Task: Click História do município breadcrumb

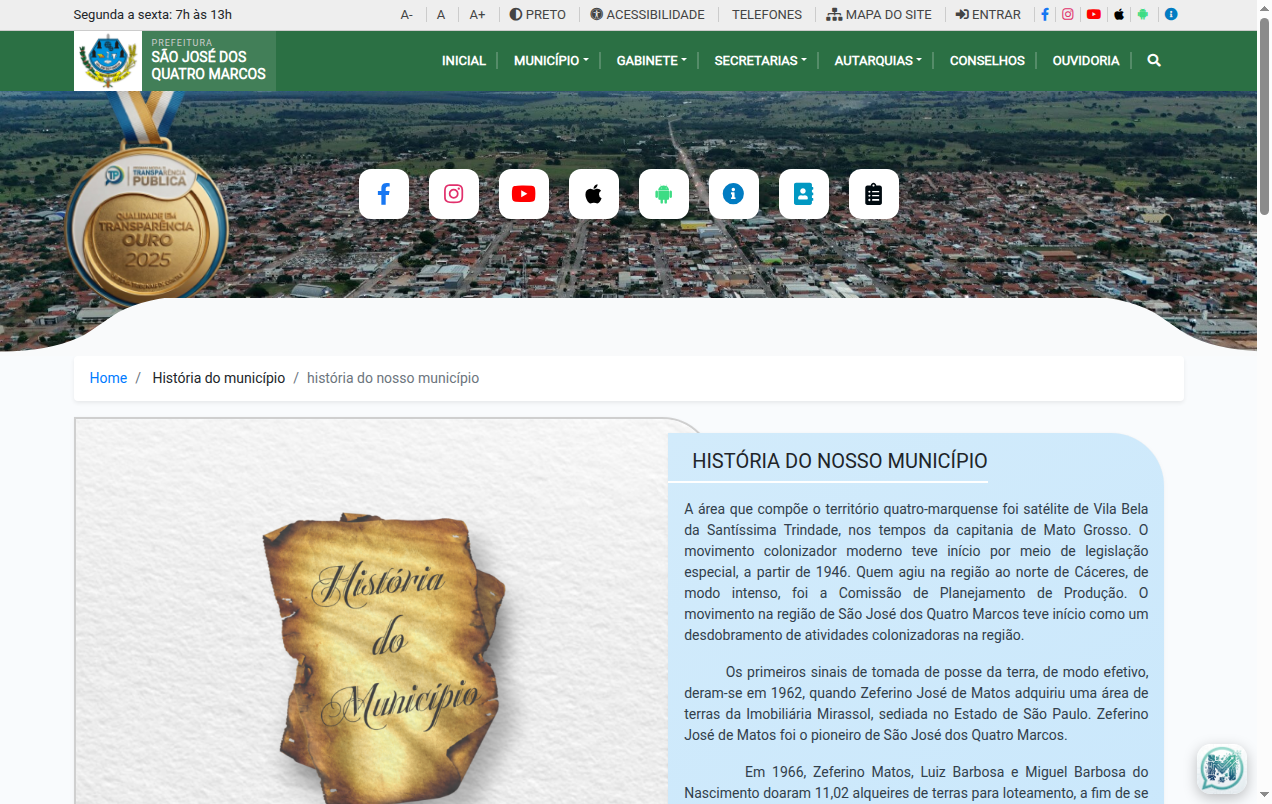Action: (x=219, y=378)
